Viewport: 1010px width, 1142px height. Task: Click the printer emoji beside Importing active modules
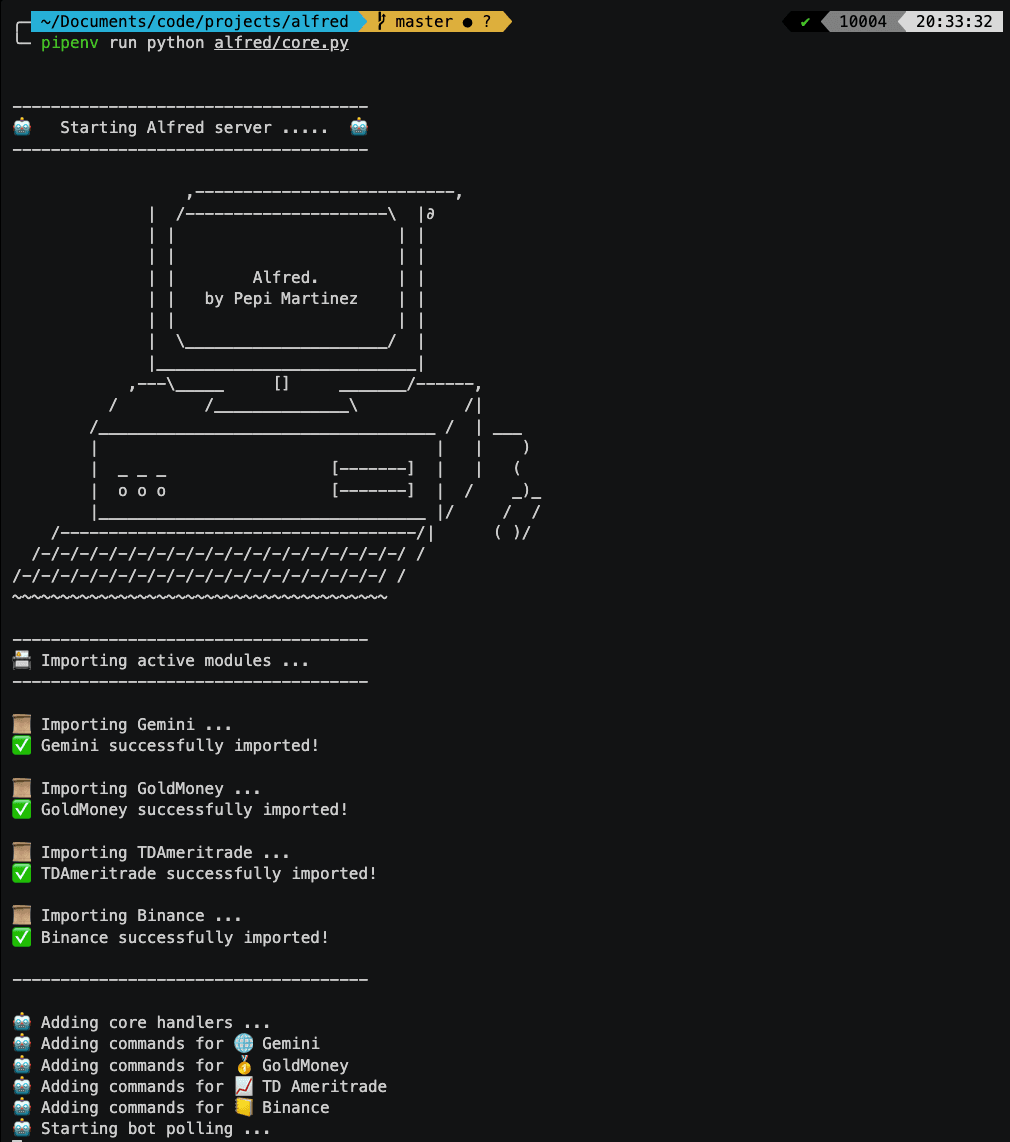tap(22, 661)
